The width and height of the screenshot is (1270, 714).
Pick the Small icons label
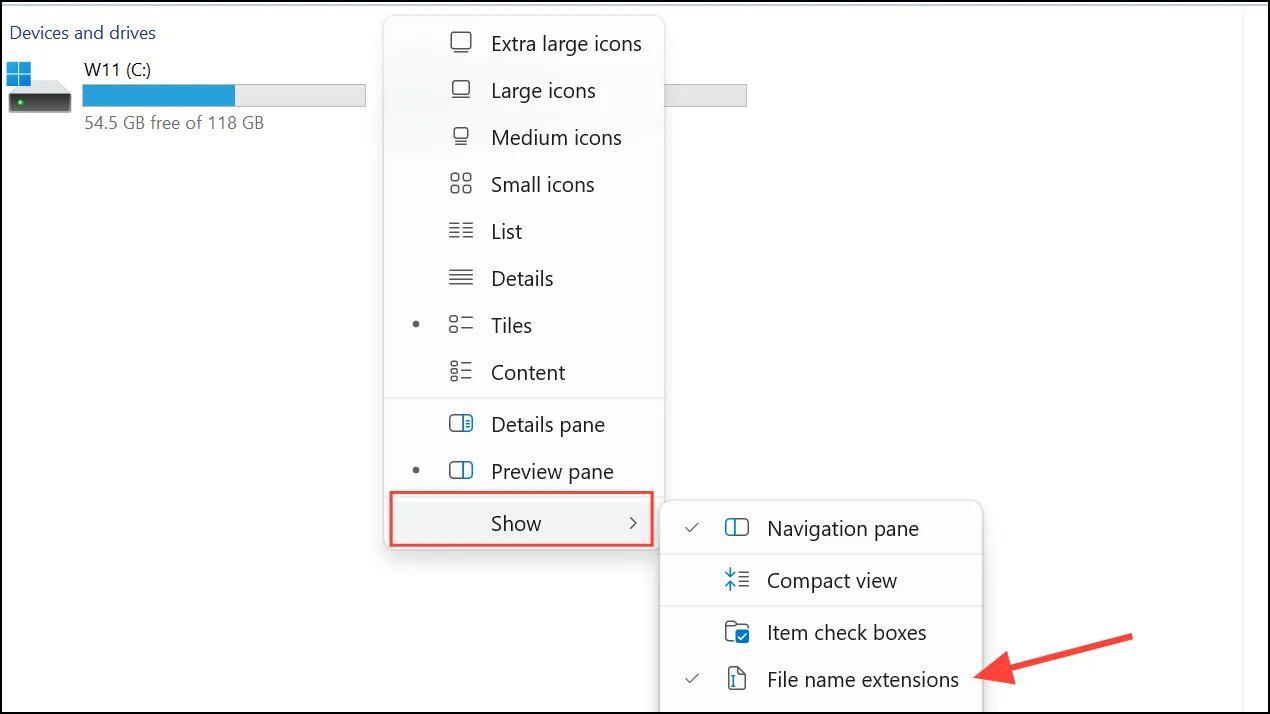[542, 185]
